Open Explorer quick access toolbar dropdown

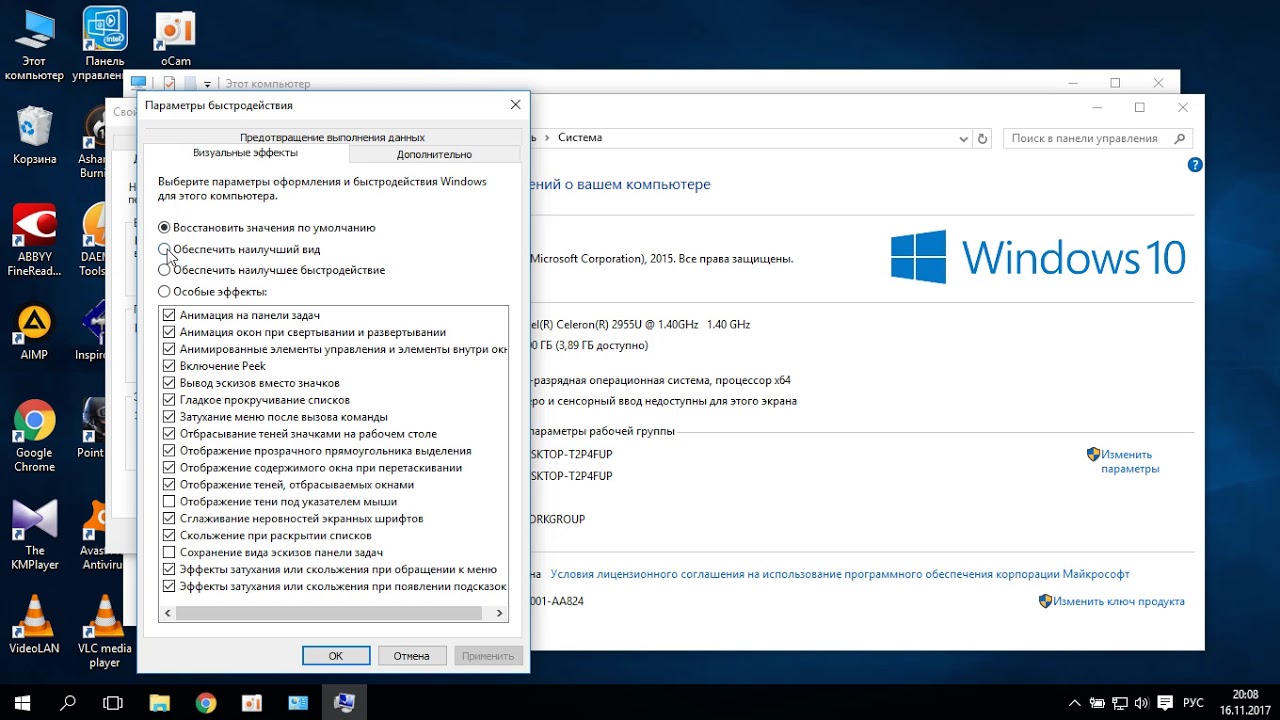click(x=207, y=84)
